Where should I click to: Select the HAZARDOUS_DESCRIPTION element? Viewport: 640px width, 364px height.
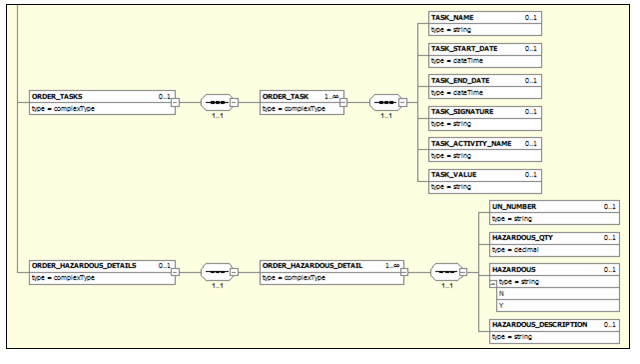tap(554, 331)
